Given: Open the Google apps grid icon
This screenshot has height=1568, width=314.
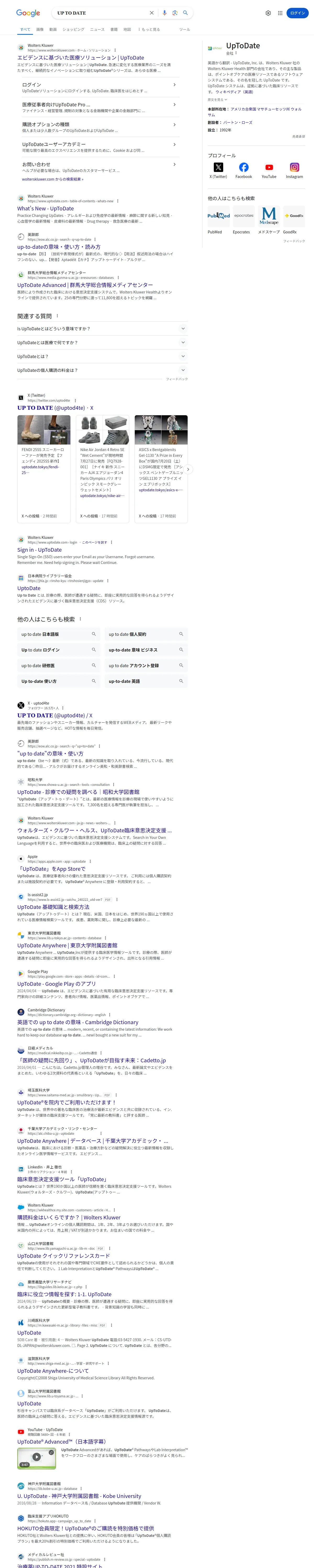Looking at the screenshot, I should (x=281, y=13).
